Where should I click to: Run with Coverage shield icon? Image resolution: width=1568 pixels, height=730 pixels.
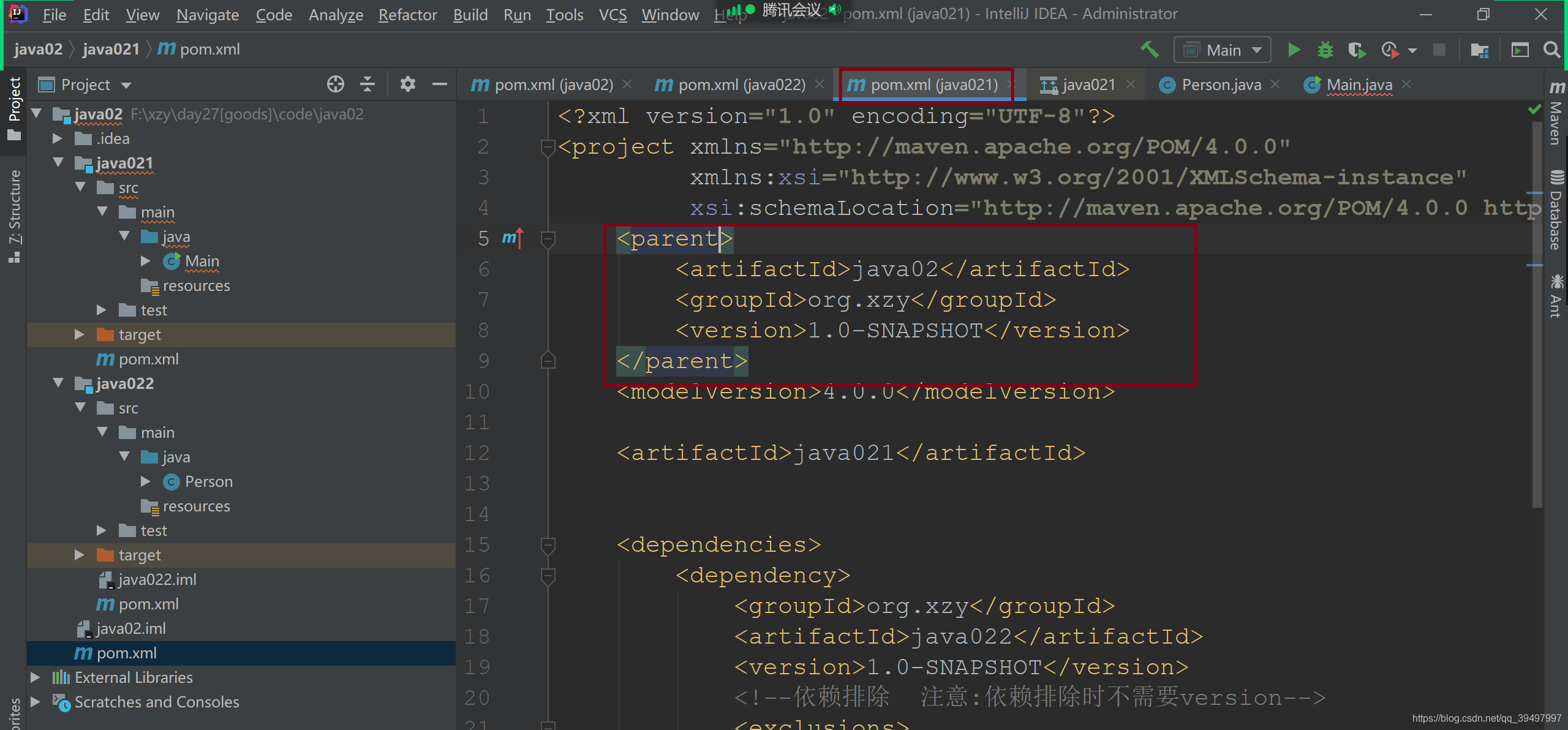tap(1356, 50)
